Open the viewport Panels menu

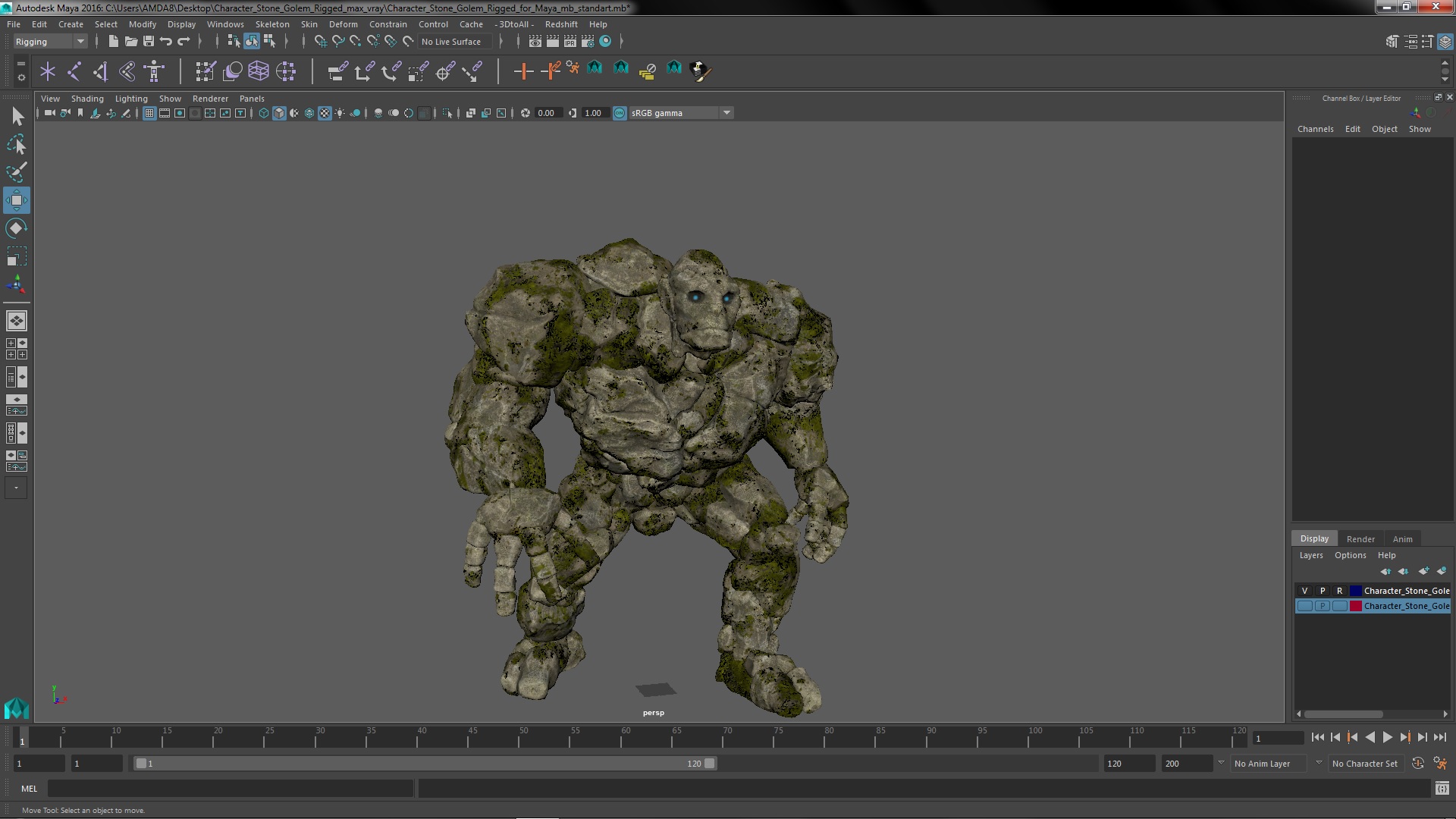tap(252, 99)
